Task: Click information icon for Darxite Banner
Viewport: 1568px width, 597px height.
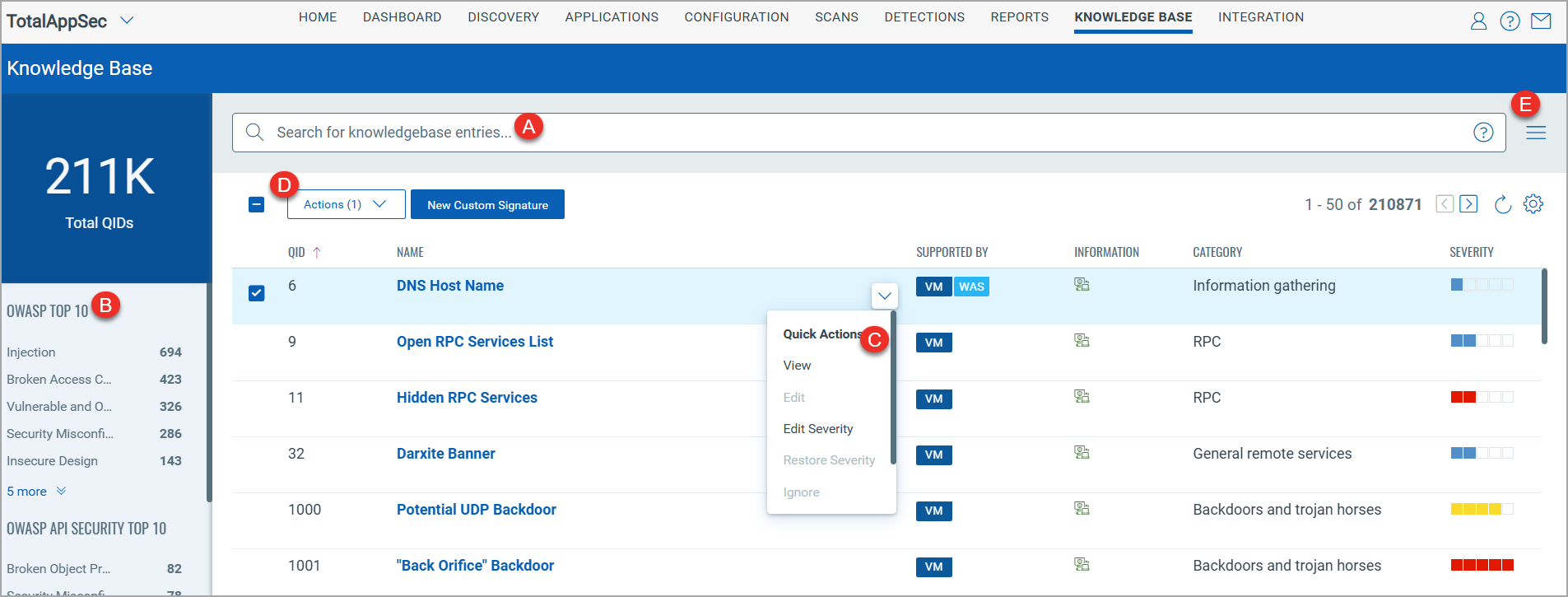Action: pos(1082,452)
